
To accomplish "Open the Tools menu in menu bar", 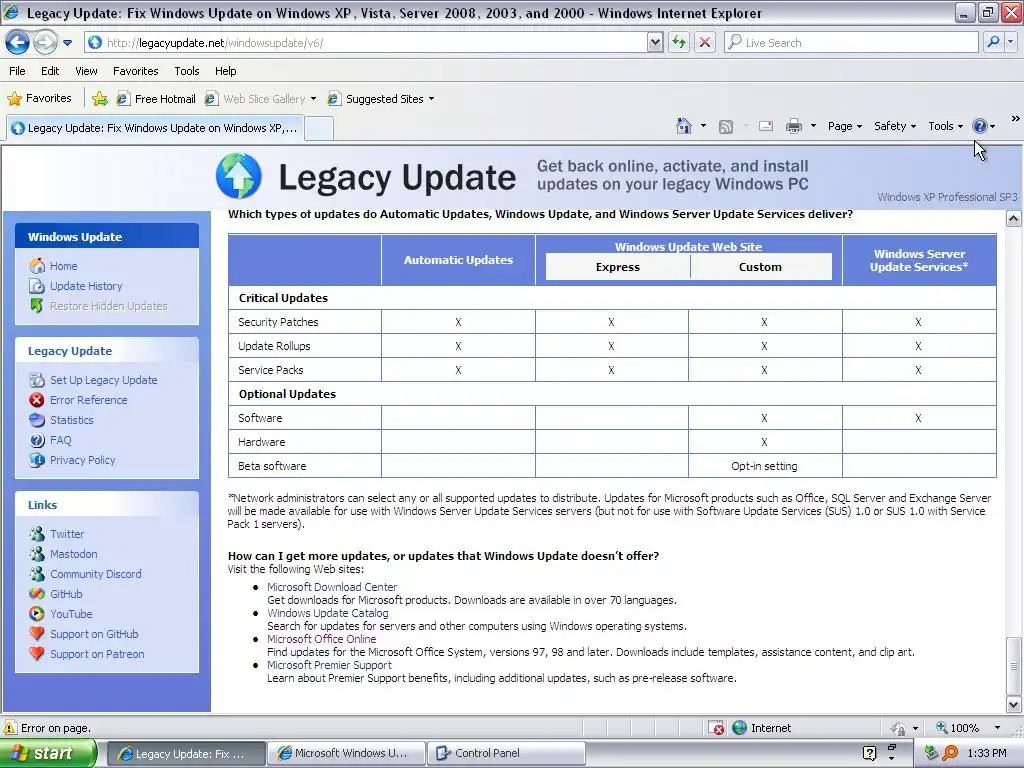I will (187, 71).
